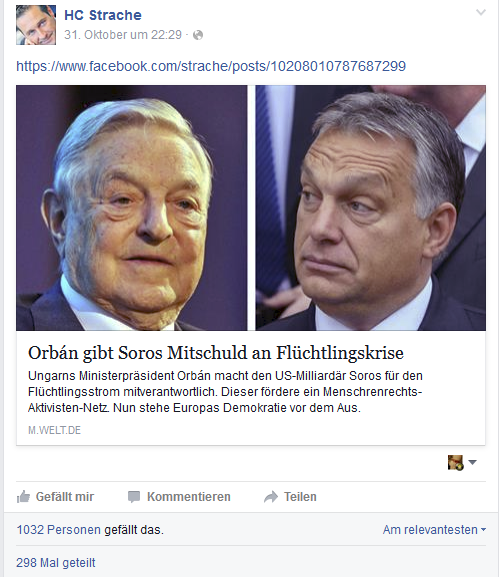The width and height of the screenshot is (499, 577).
Task: Open the HC Strache page name link
Action: click(103, 15)
